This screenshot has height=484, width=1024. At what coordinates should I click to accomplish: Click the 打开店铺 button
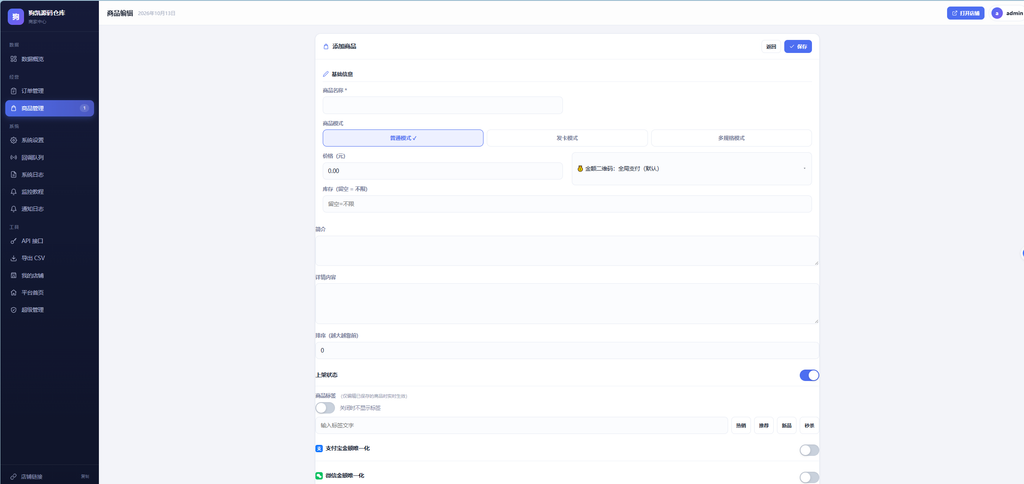(965, 13)
